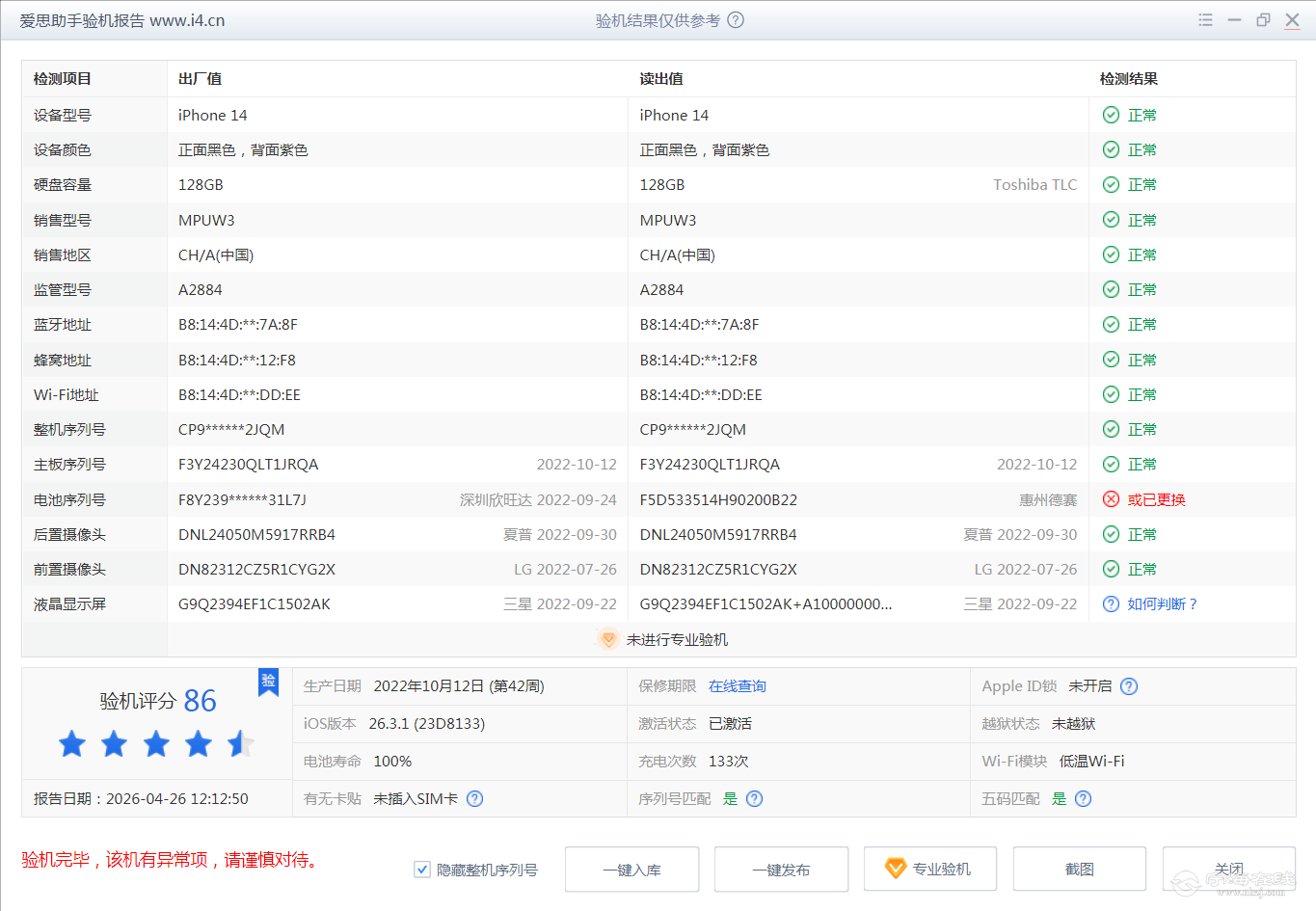The height and width of the screenshot is (911, 1316).
Task: Click 报告日期 2026-04-26 12:12:50
Action: pos(141,799)
